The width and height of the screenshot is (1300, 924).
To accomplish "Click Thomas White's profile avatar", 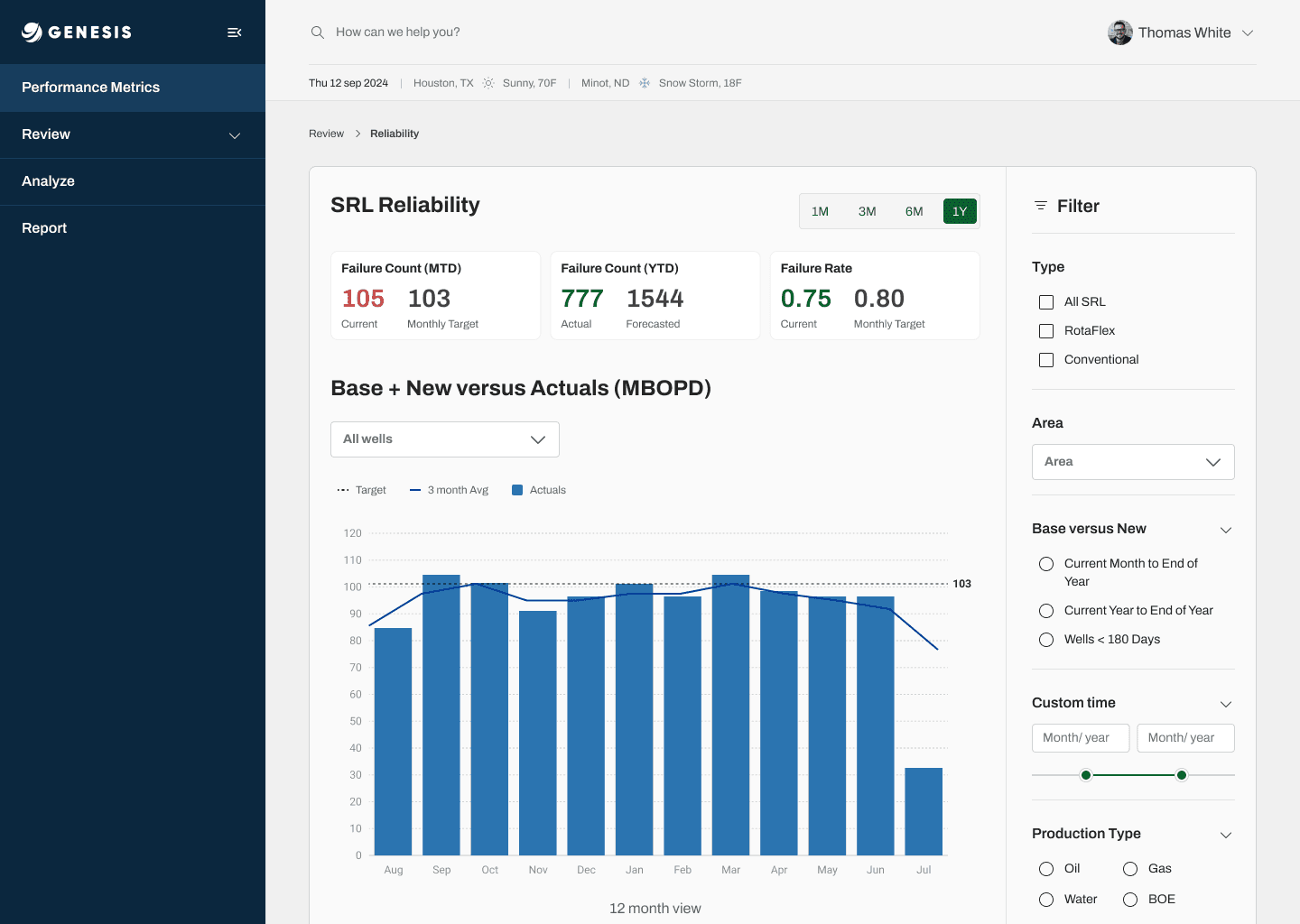I will tap(1120, 32).
